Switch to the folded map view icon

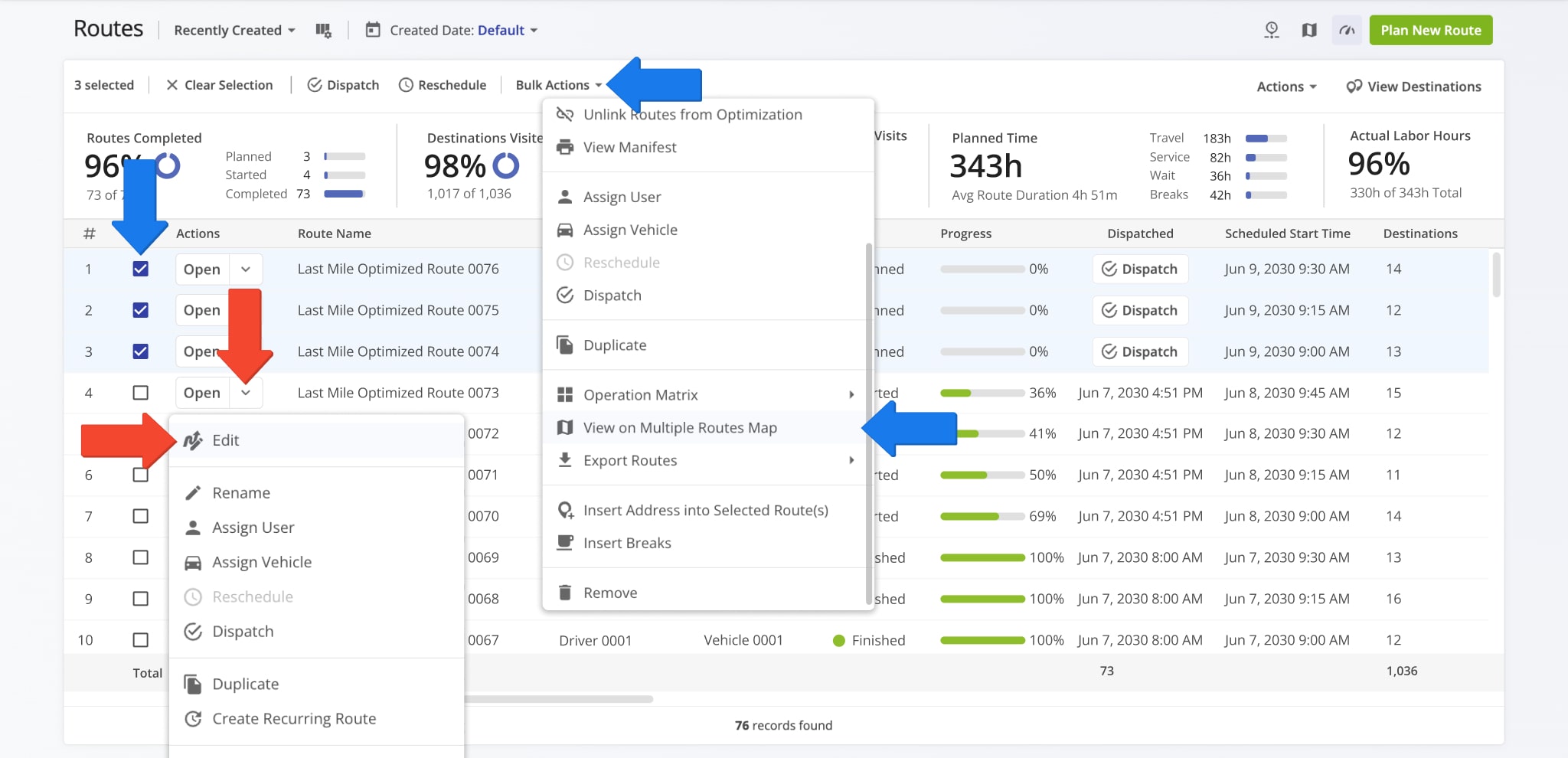coord(1309,30)
